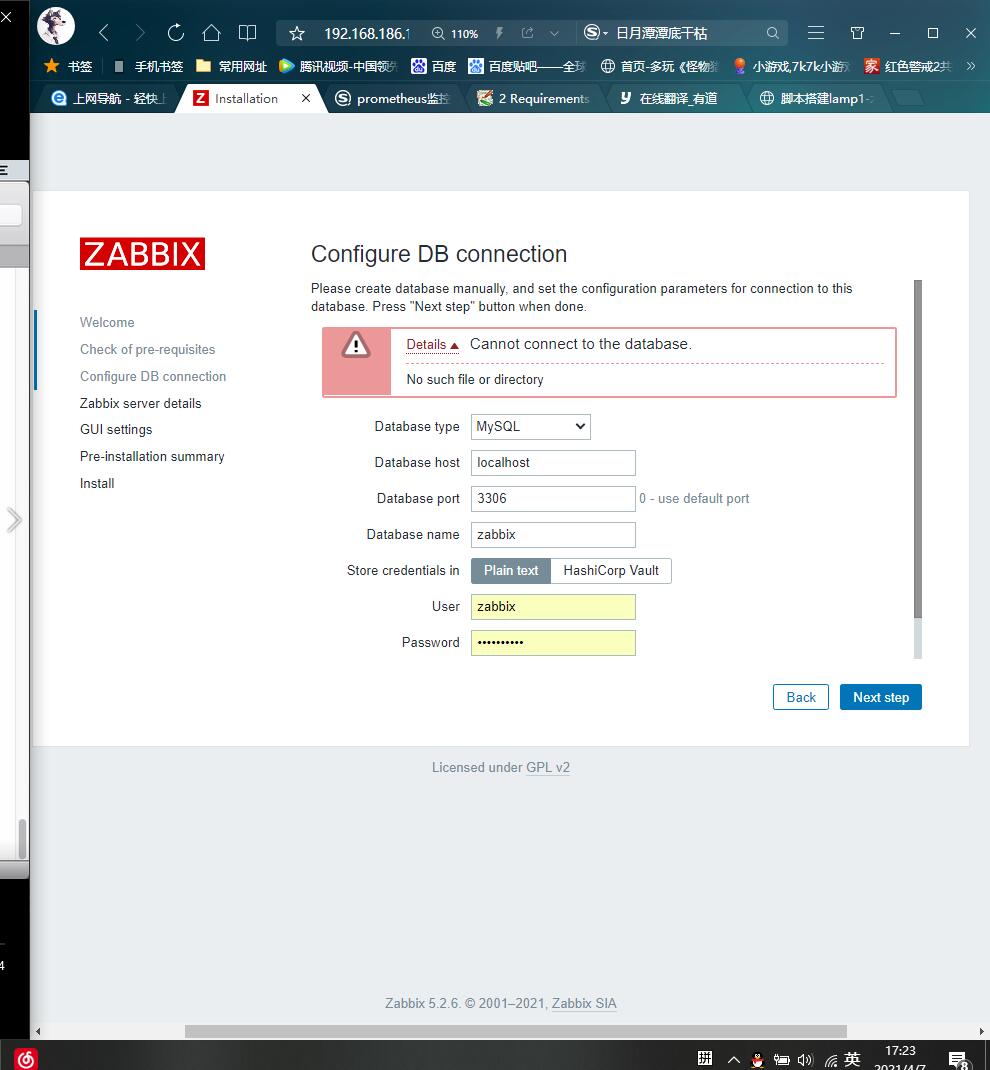
Task: Click the QQ penguin tray icon
Action: (x=757, y=1060)
